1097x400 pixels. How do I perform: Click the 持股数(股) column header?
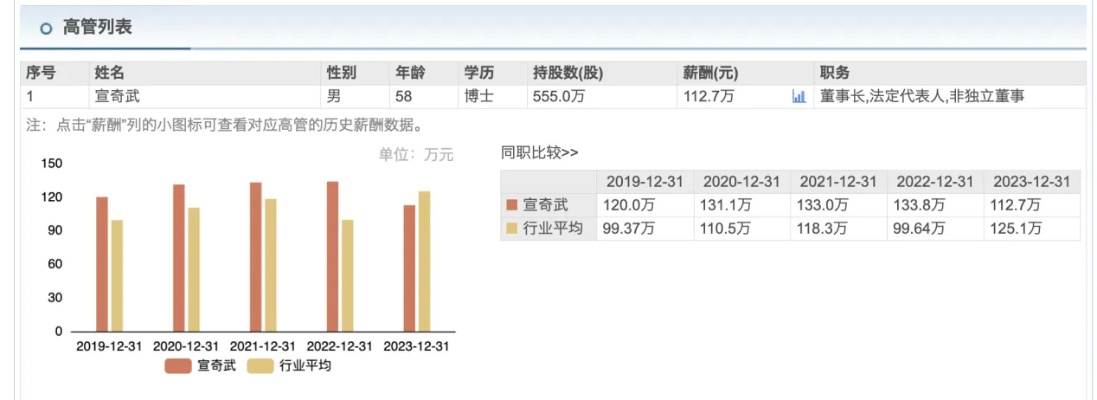point(568,73)
